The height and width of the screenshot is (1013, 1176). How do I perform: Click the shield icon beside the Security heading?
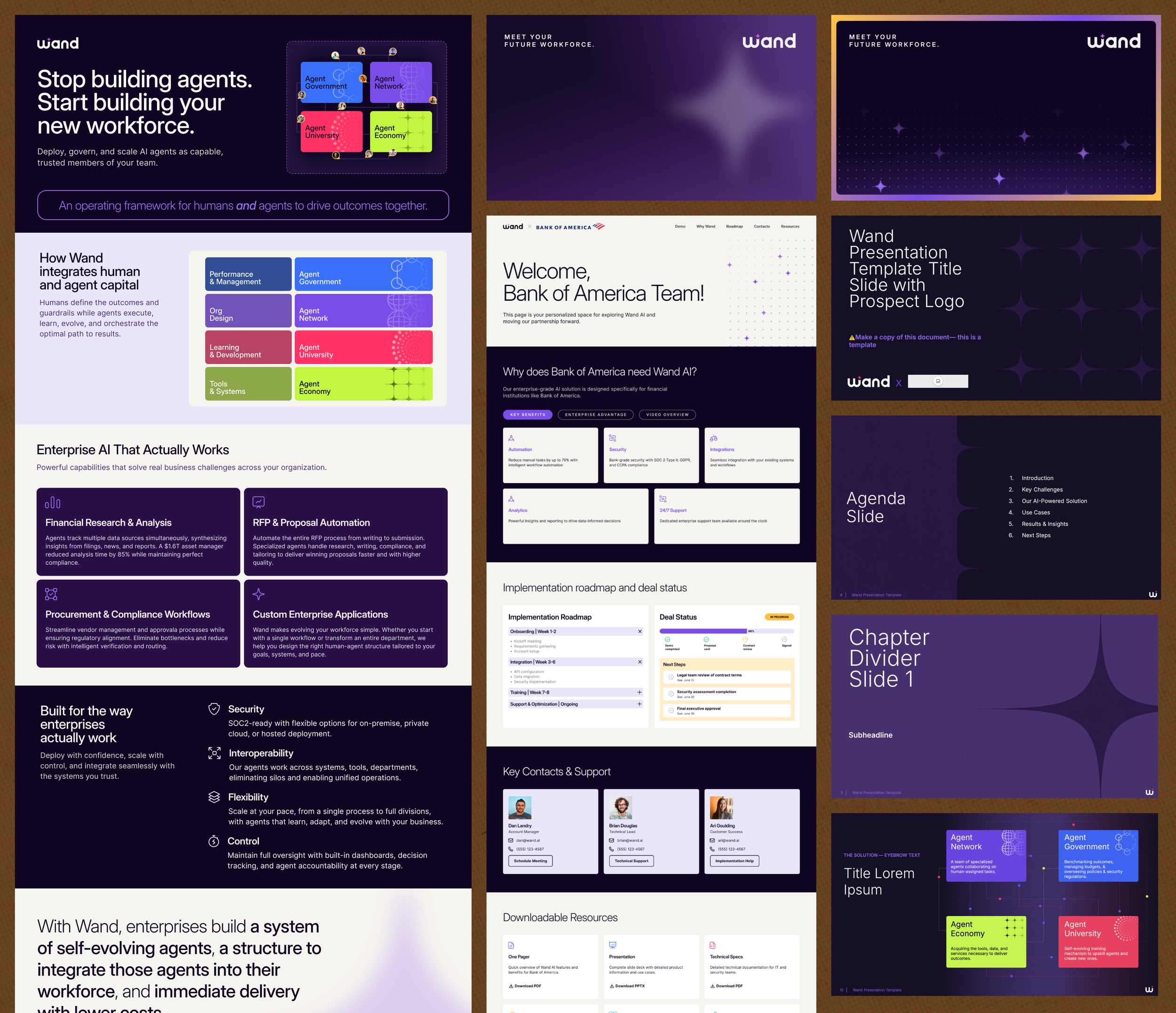coord(214,709)
